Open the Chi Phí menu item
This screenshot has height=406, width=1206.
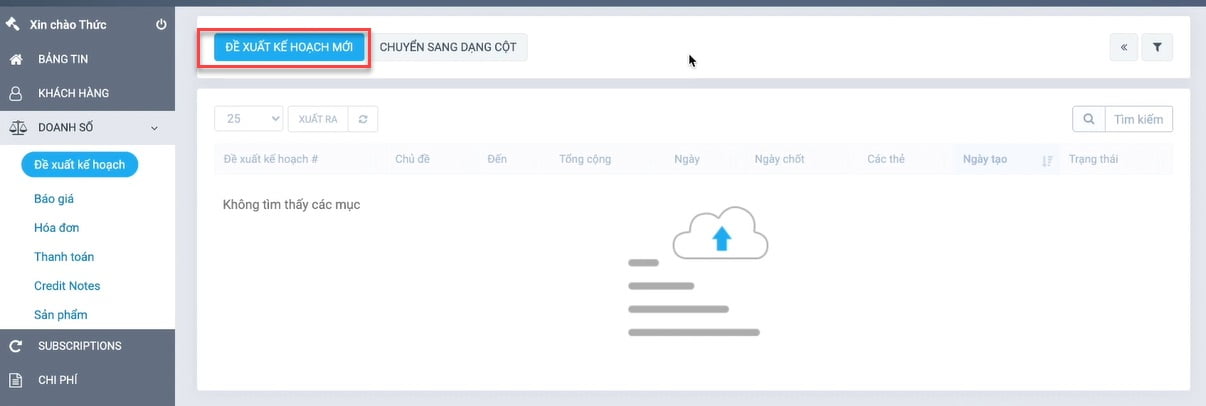57,380
